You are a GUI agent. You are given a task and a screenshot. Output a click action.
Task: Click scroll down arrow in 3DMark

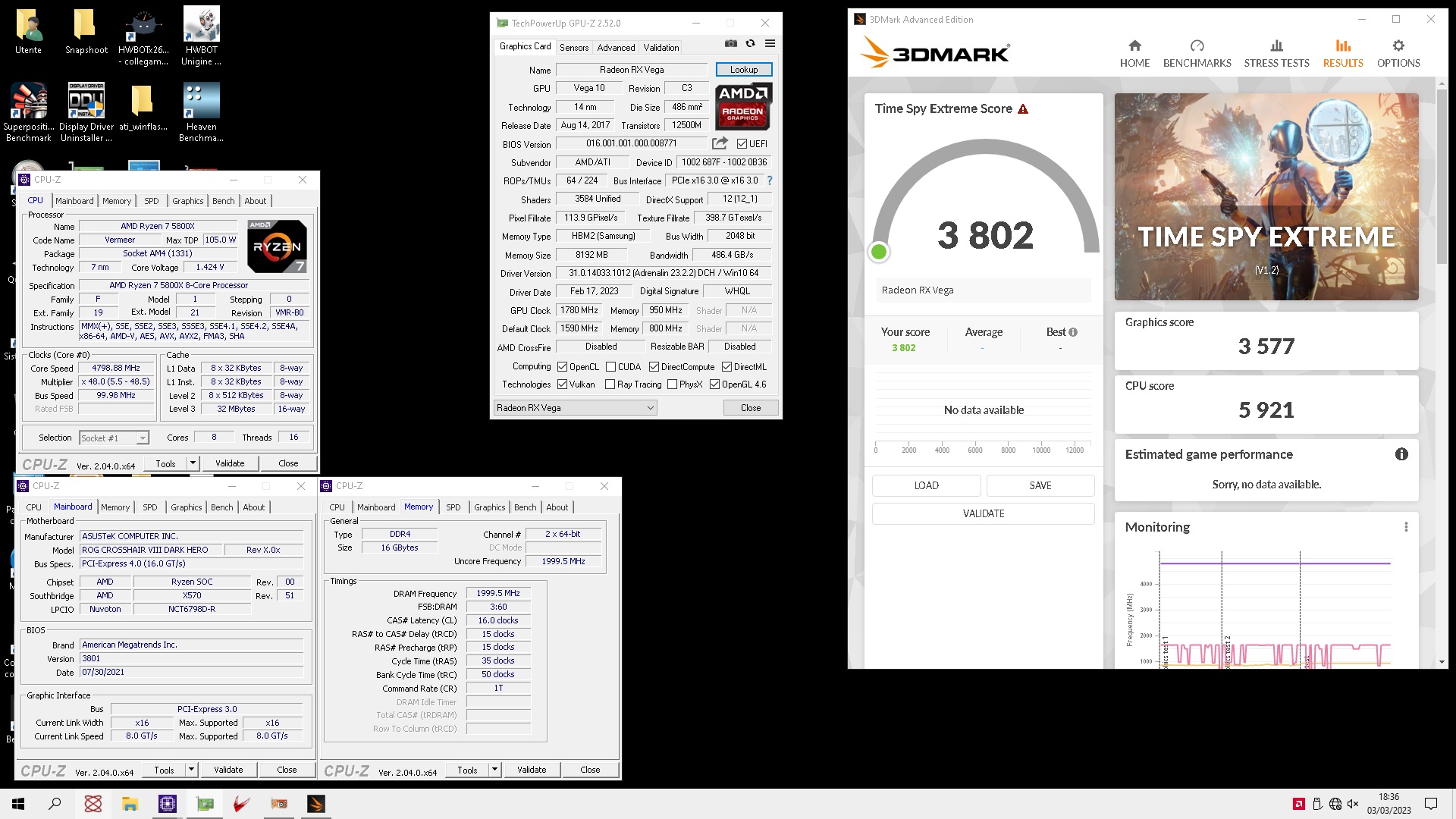(x=1442, y=662)
